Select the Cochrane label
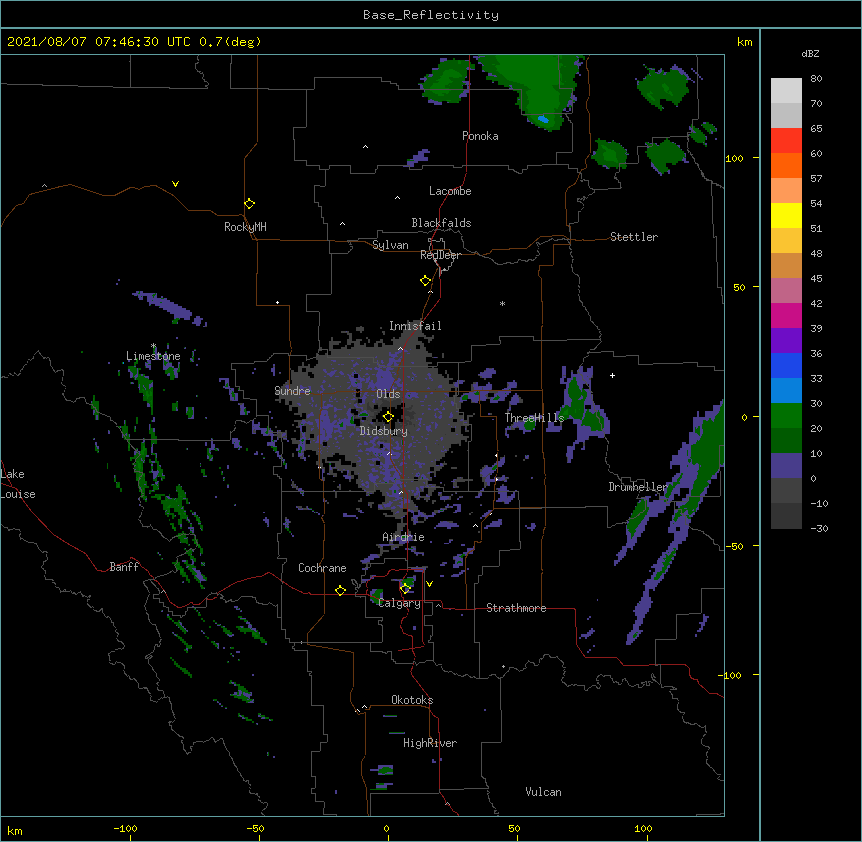862x842 pixels. pyautogui.click(x=322, y=568)
